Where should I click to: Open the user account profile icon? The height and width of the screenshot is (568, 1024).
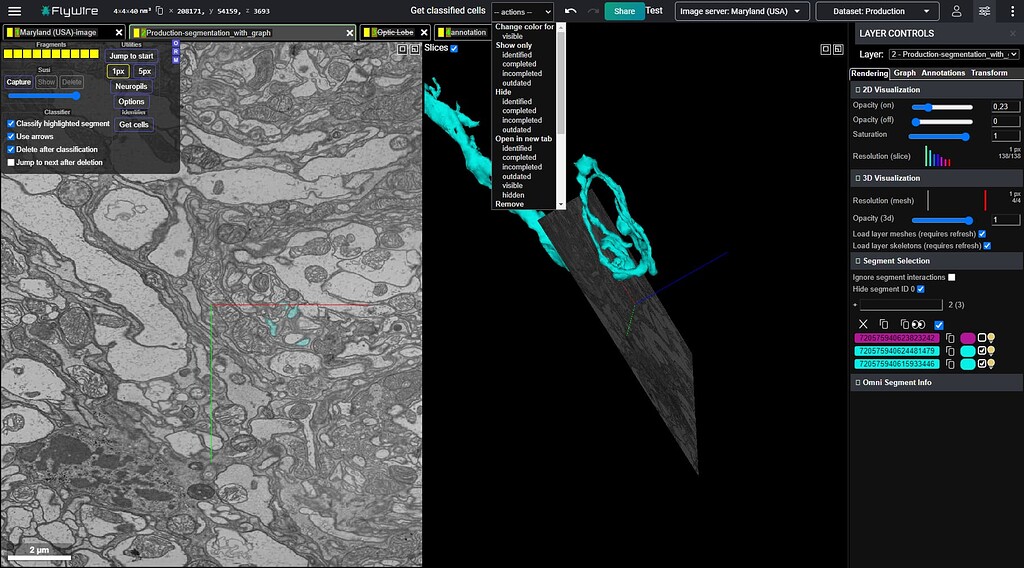(x=957, y=11)
